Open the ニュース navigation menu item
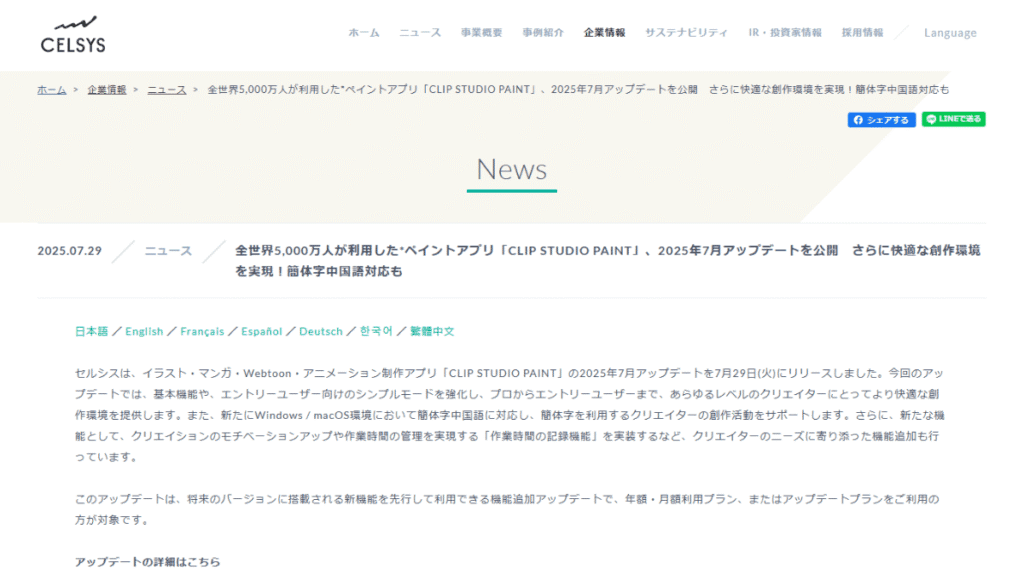The width and height of the screenshot is (1024, 575). click(x=420, y=33)
